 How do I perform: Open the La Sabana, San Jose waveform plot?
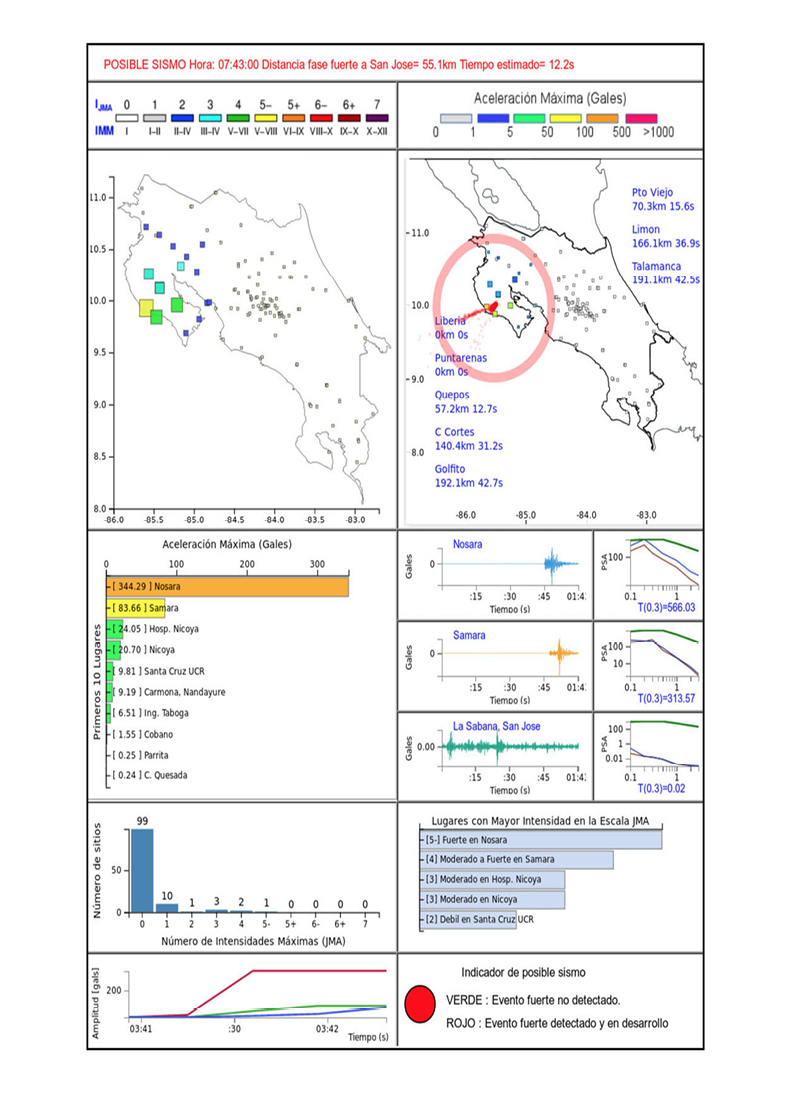tap(512, 746)
